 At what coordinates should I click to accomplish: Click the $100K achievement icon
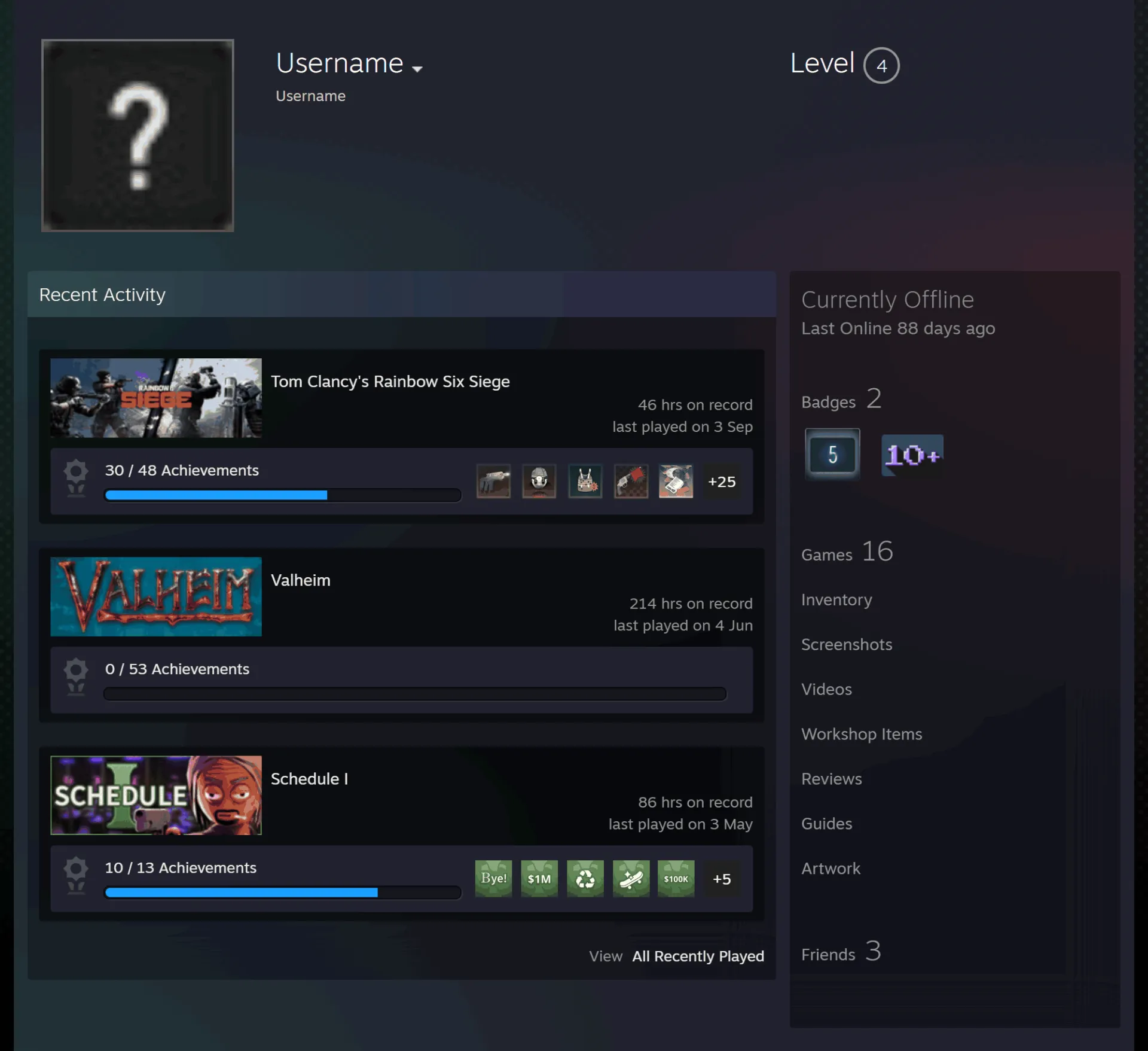676,879
